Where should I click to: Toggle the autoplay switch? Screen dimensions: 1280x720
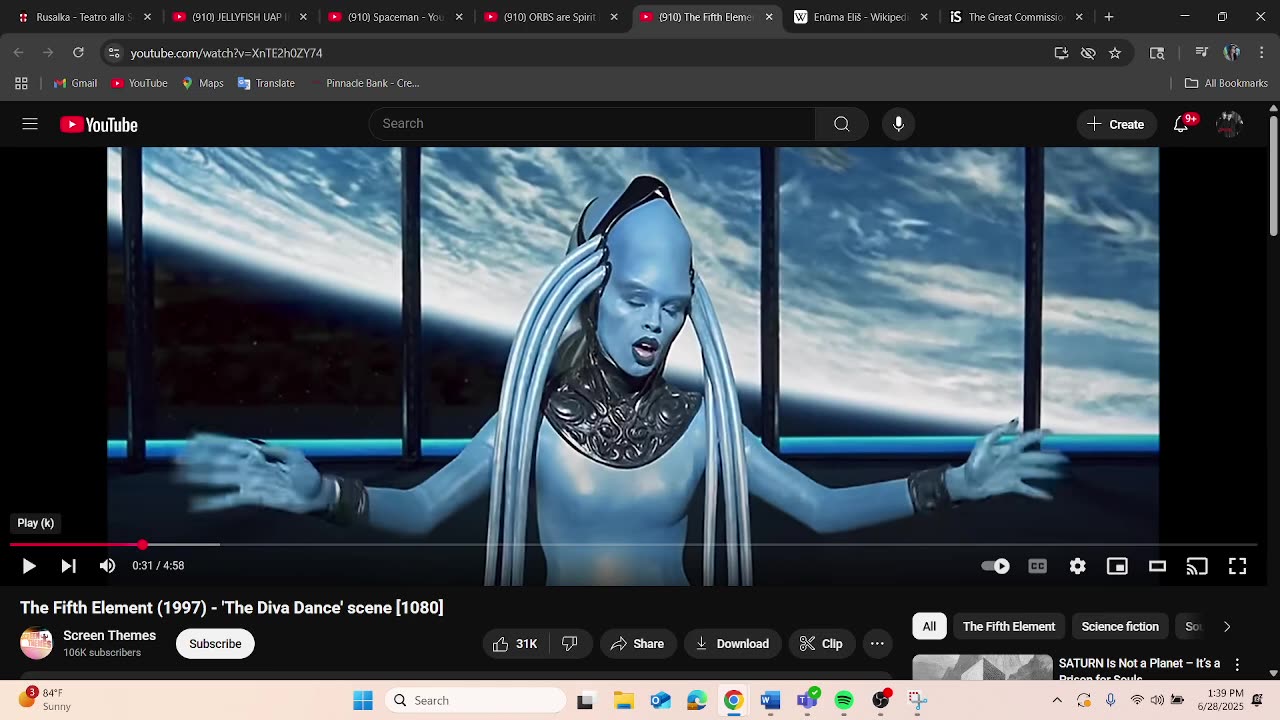click(995, 566)
